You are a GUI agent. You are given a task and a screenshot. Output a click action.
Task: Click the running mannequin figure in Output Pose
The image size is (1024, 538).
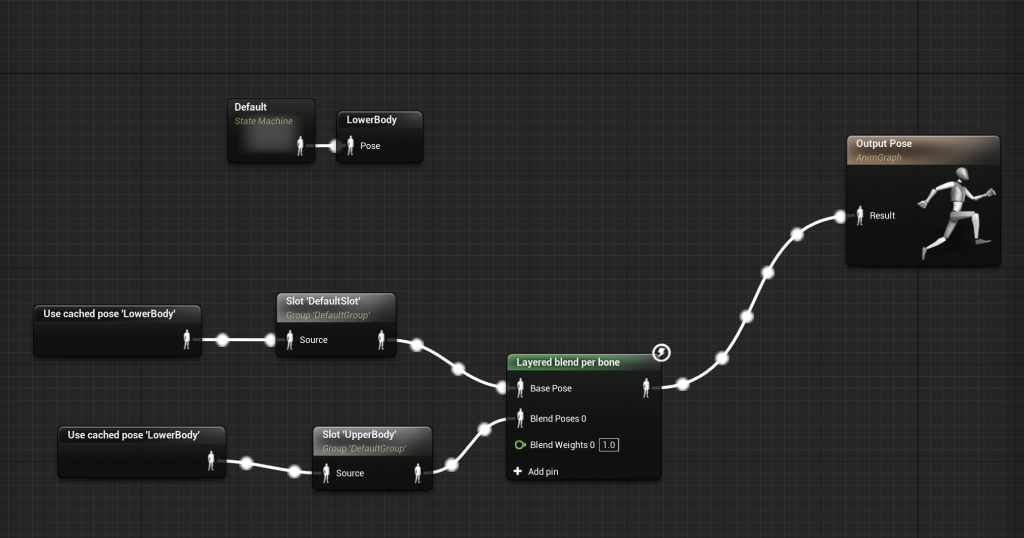(957, 212)
